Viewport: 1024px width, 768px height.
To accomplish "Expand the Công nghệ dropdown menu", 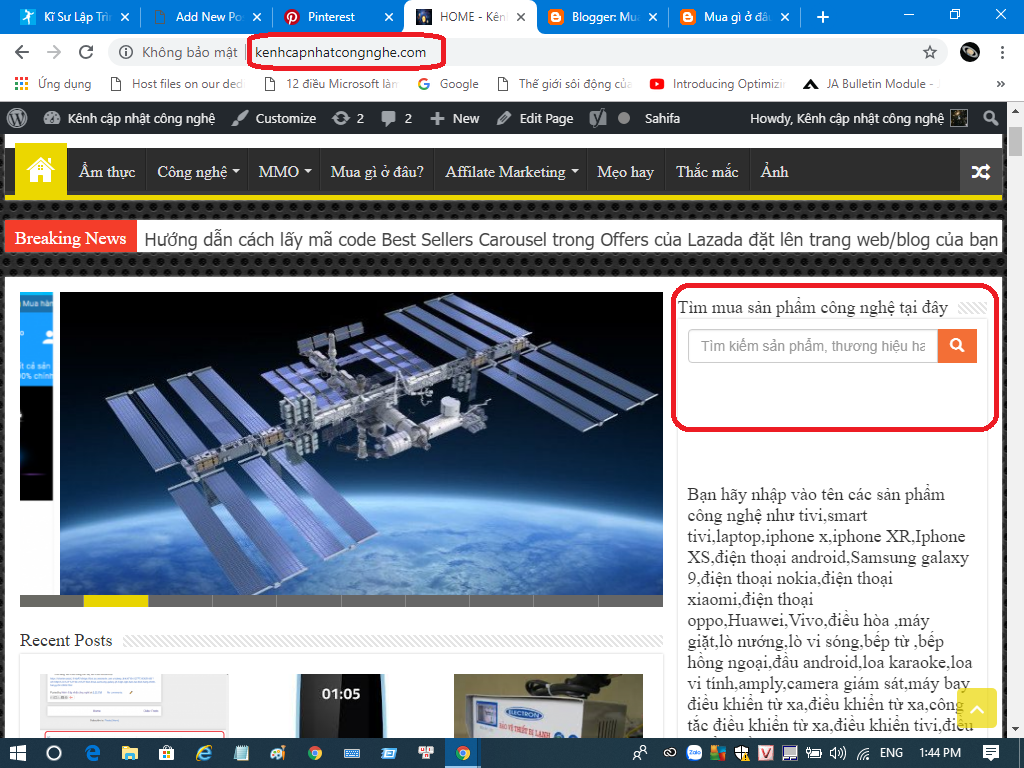I will tap(198, 172).
